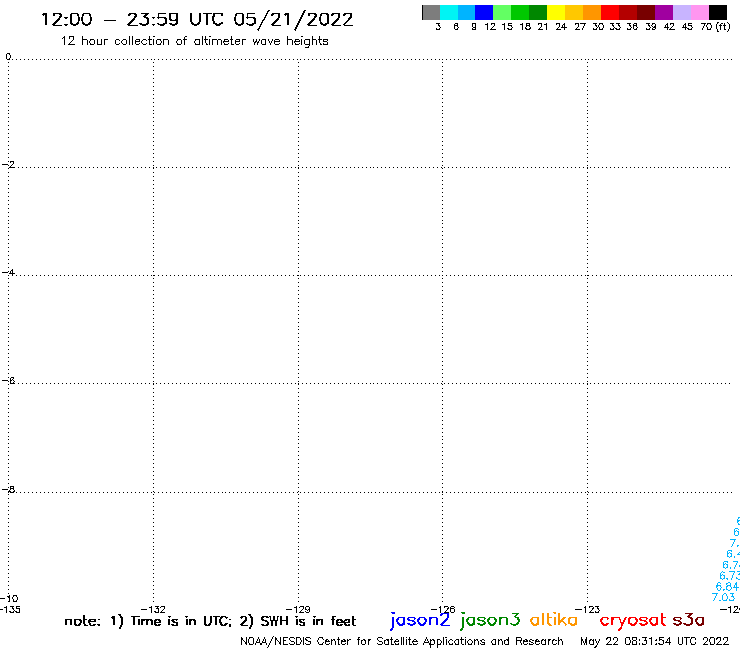
Task: Click the legend value 45
Action: click(687, 27)
